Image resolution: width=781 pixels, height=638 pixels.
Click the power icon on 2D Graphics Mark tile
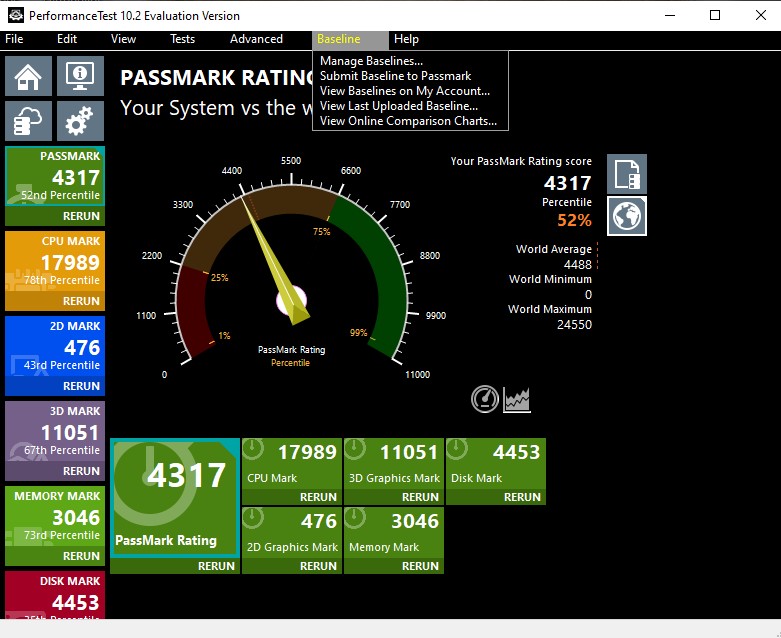pyautogui.click(x=254, y=517)
